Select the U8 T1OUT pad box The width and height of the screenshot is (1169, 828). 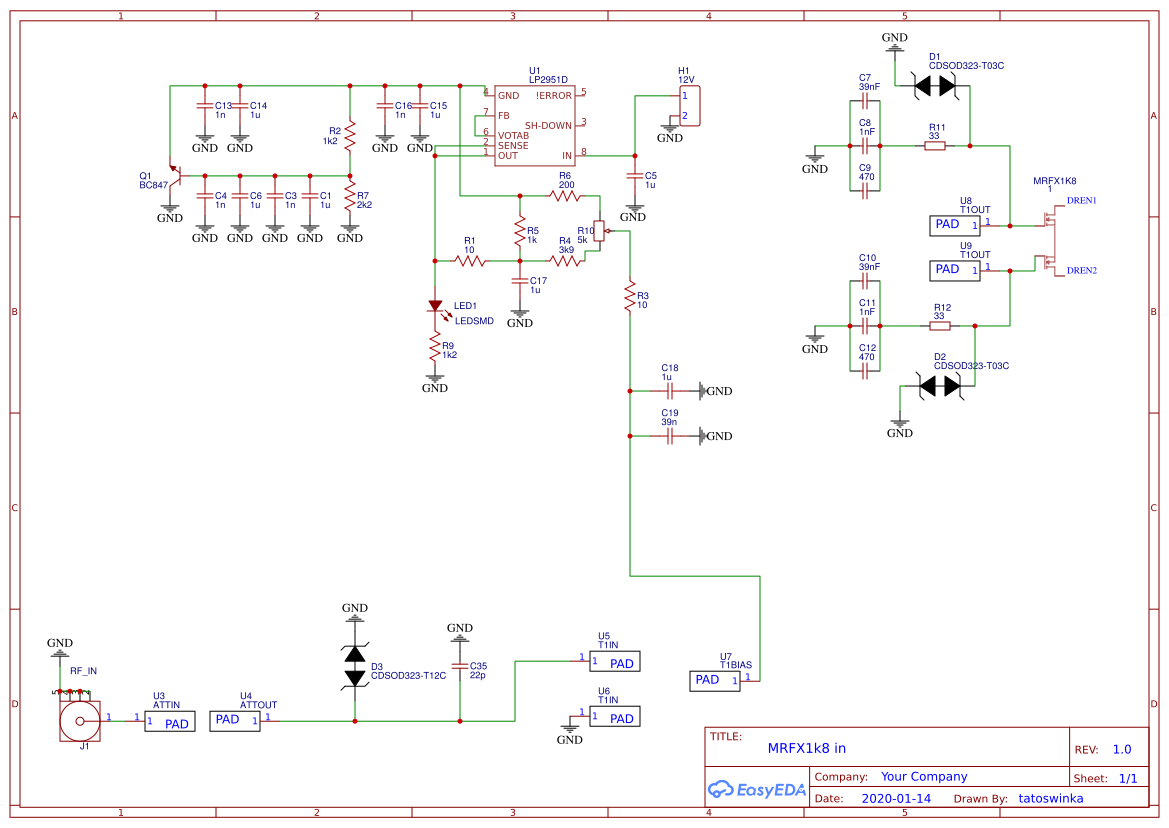(x=955, y=226)
